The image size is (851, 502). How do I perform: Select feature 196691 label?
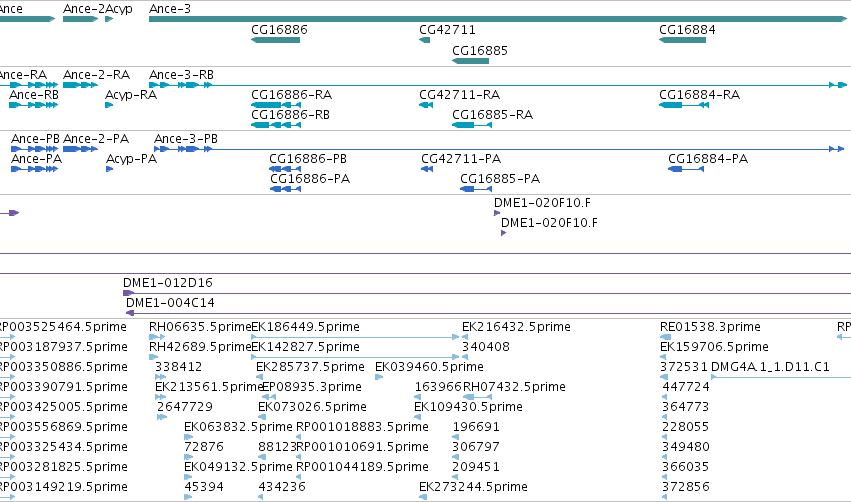[x=476, y=427]
